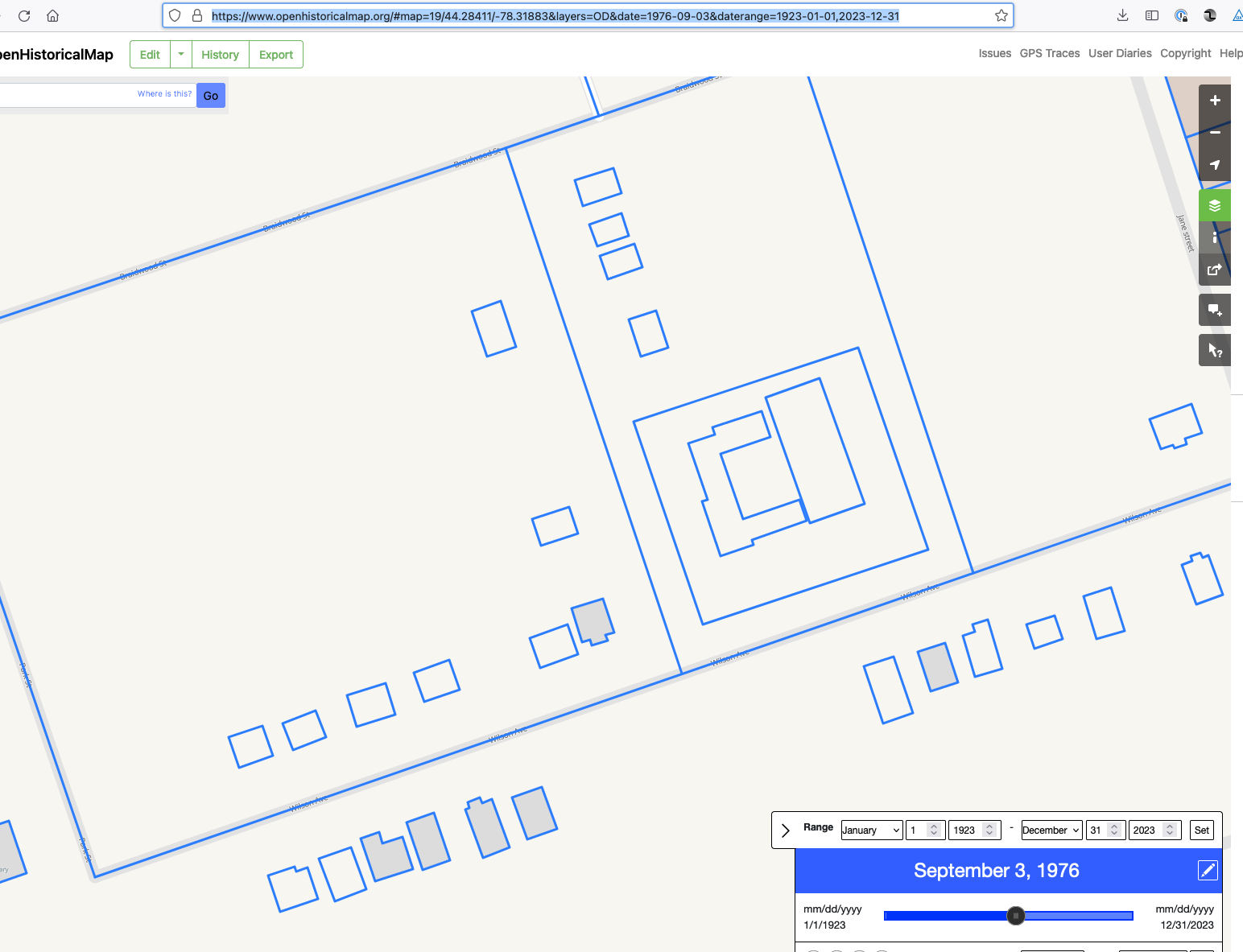Viewport: 1243px width, 952px height.
Task: Open the GPS Traces menu item
Action: (x=1050, y=53)
